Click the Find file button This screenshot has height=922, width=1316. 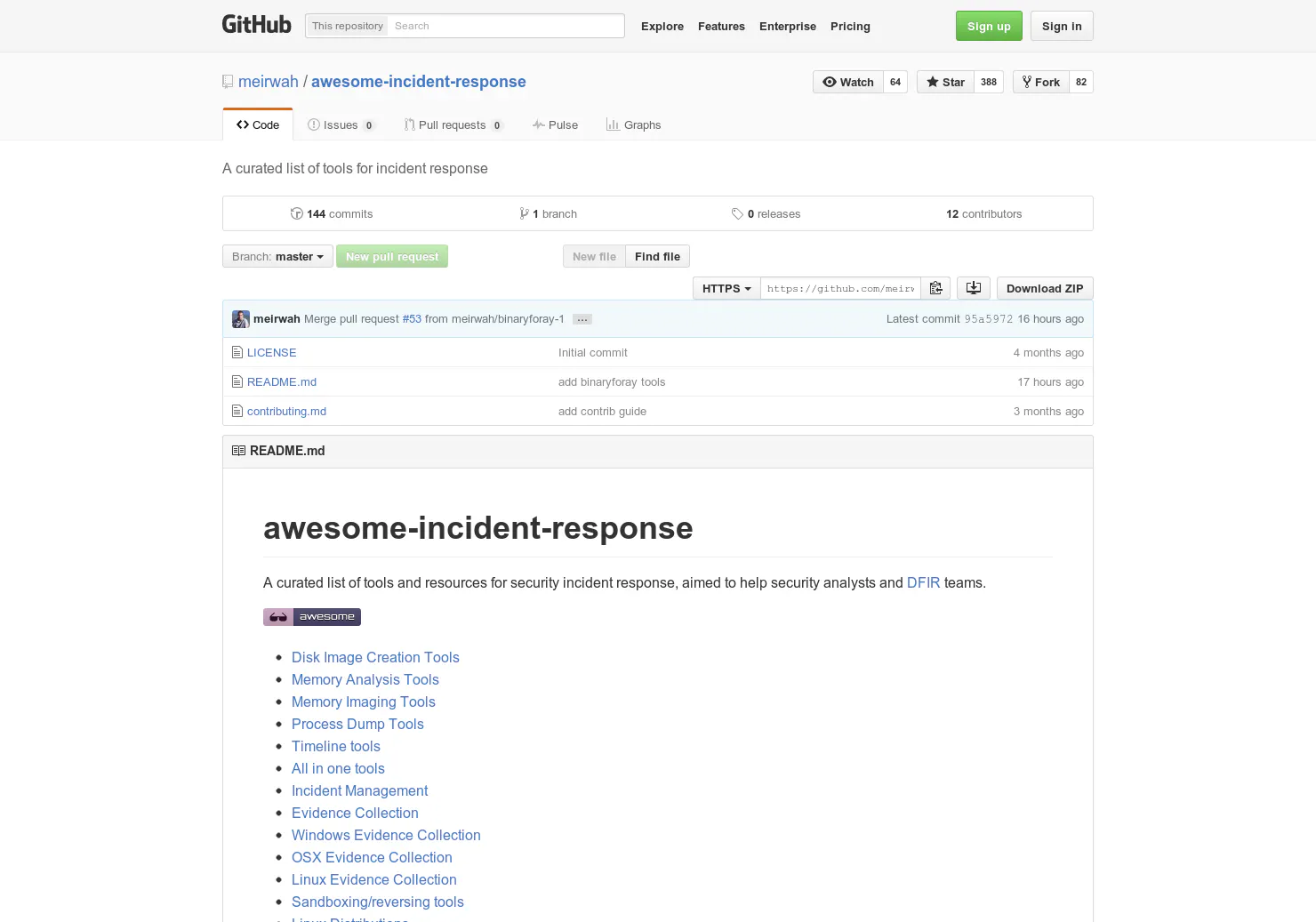(657, 256)
